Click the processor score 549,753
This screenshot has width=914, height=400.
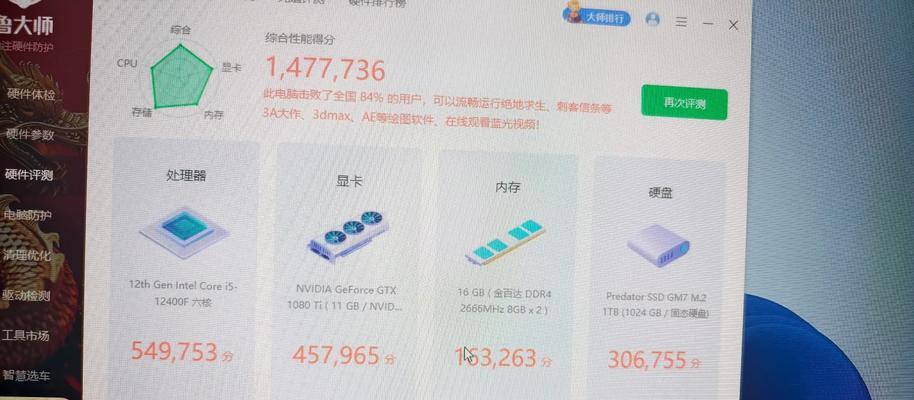click(174, 351)
